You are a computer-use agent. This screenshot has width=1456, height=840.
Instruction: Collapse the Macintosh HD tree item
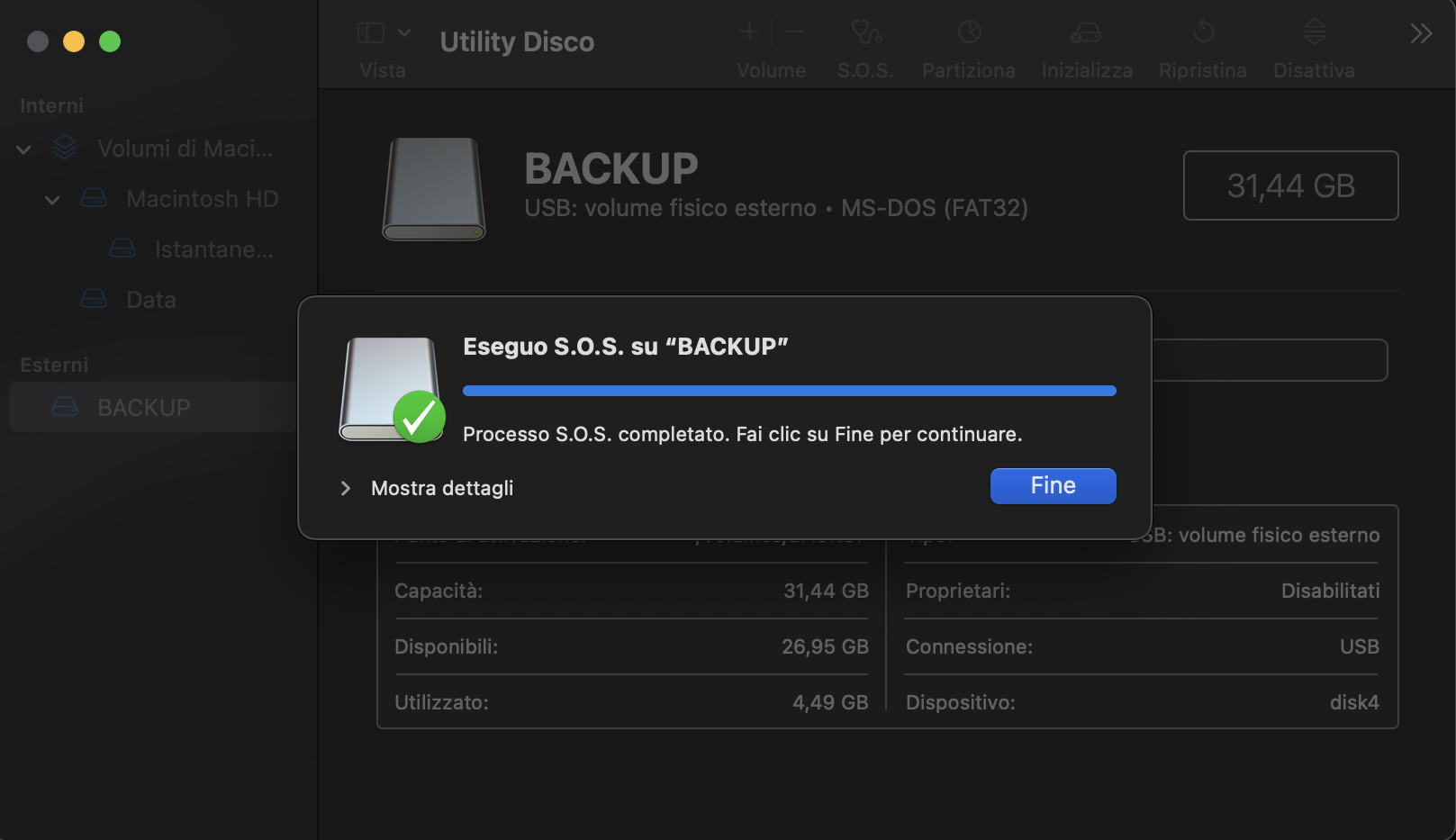coord(52,200)
